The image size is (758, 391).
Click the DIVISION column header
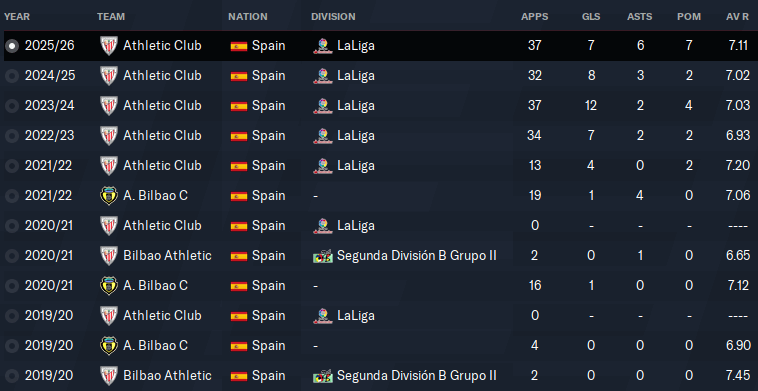[x=333, y=16]
